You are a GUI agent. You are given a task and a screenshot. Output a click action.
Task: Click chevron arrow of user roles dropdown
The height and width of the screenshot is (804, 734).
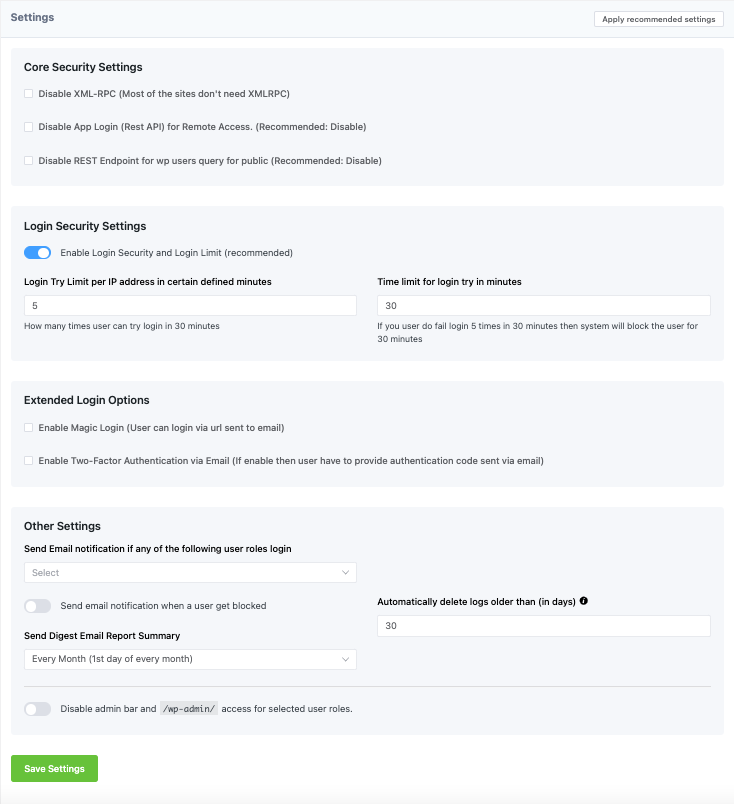pos(346,573)
